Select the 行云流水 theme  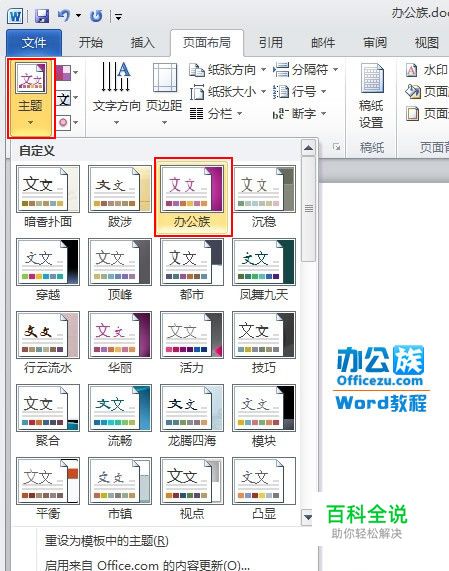tap(48, 343)
